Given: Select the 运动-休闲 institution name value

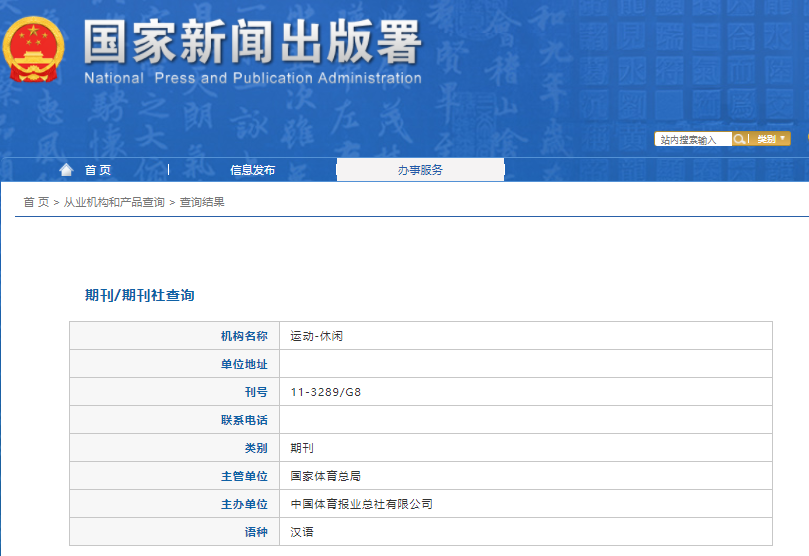Looking at the screenshot, I should 316,336.
